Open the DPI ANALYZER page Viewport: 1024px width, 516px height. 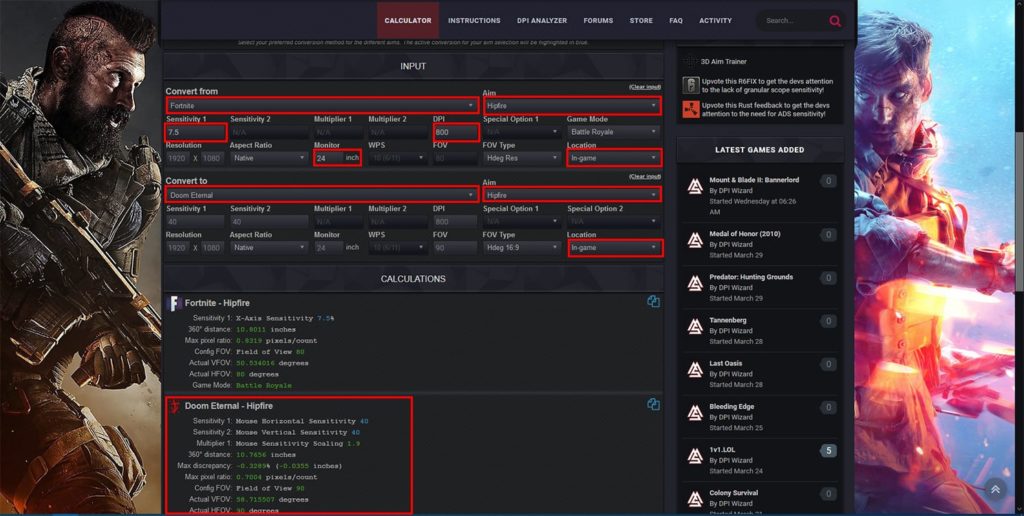tap(542, 20)
